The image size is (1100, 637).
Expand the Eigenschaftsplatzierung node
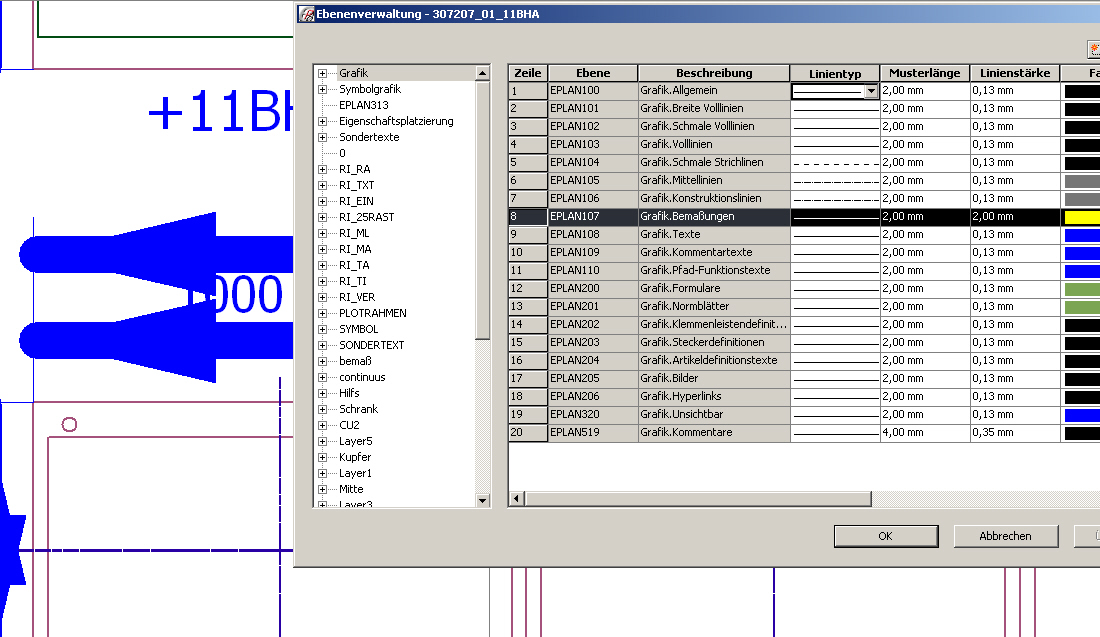pyautogui.click(x=322, y=121)
